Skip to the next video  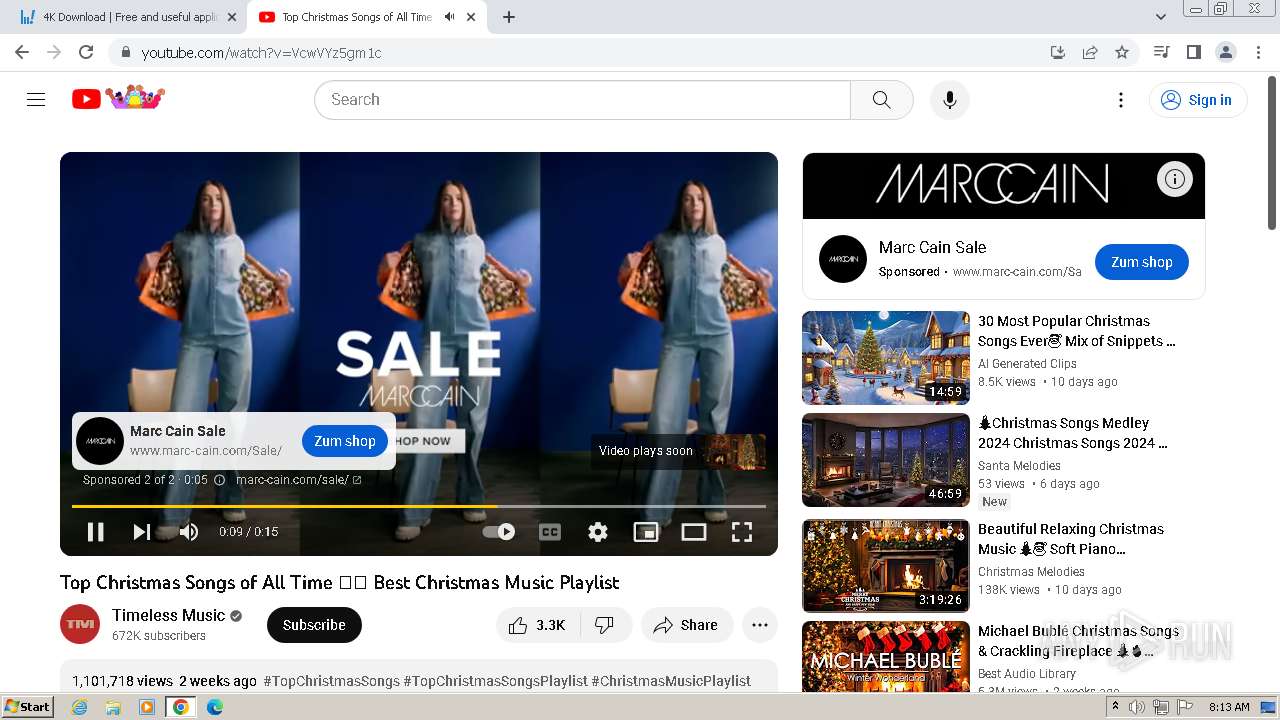pyautogui.click(x=142, y=532)
